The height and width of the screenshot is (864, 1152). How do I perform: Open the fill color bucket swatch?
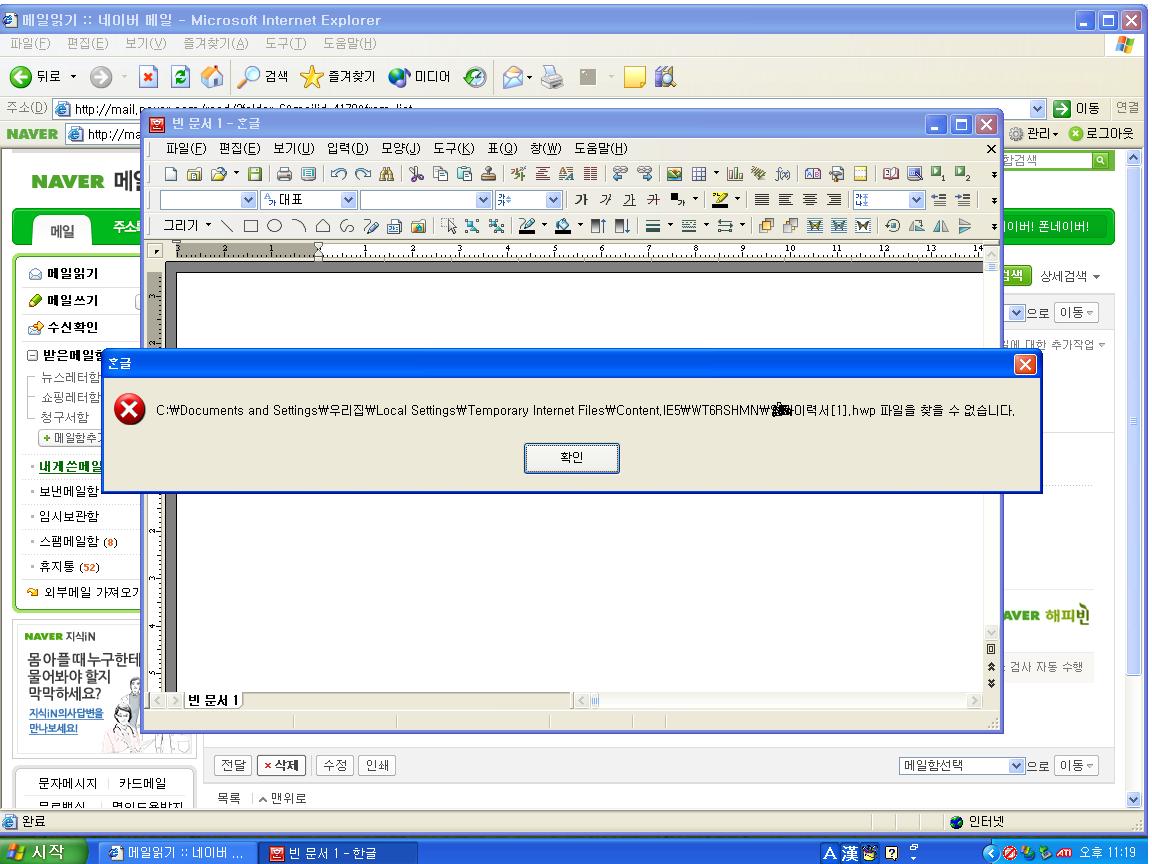pyautogui.click(x=563, y=226)
